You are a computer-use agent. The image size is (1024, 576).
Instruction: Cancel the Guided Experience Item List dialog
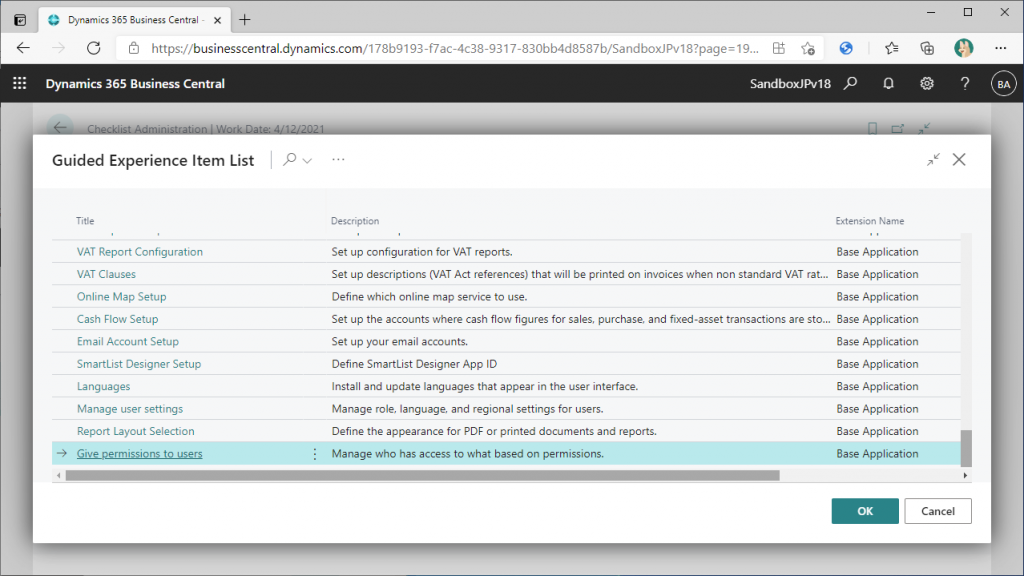(938, 511)
